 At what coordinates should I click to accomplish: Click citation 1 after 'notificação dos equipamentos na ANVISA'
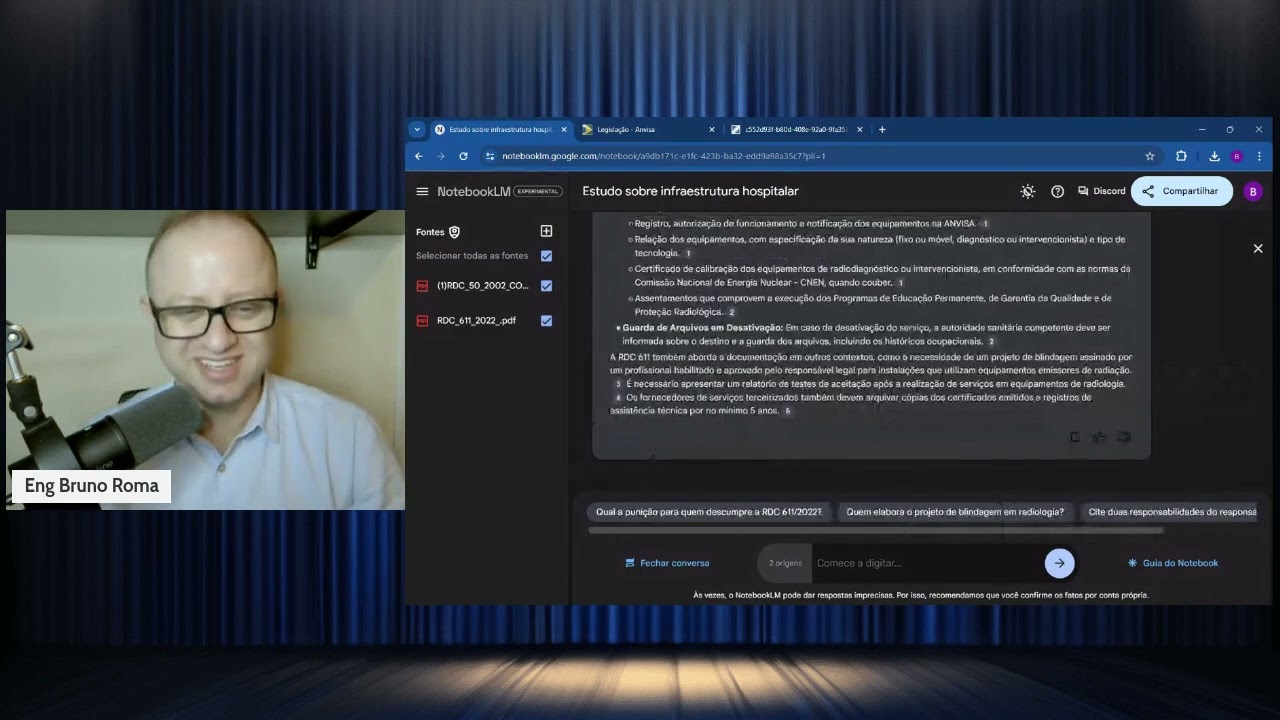(985, 224)
